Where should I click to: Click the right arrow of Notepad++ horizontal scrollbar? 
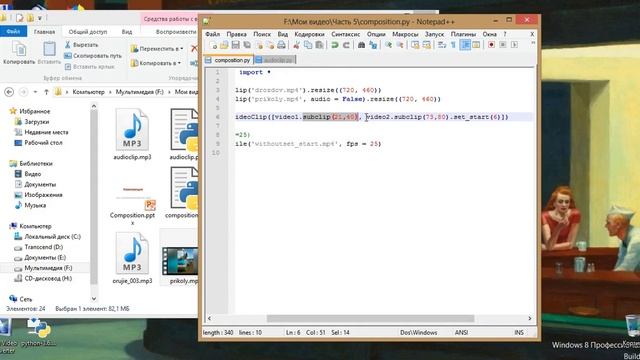point(529,318)
